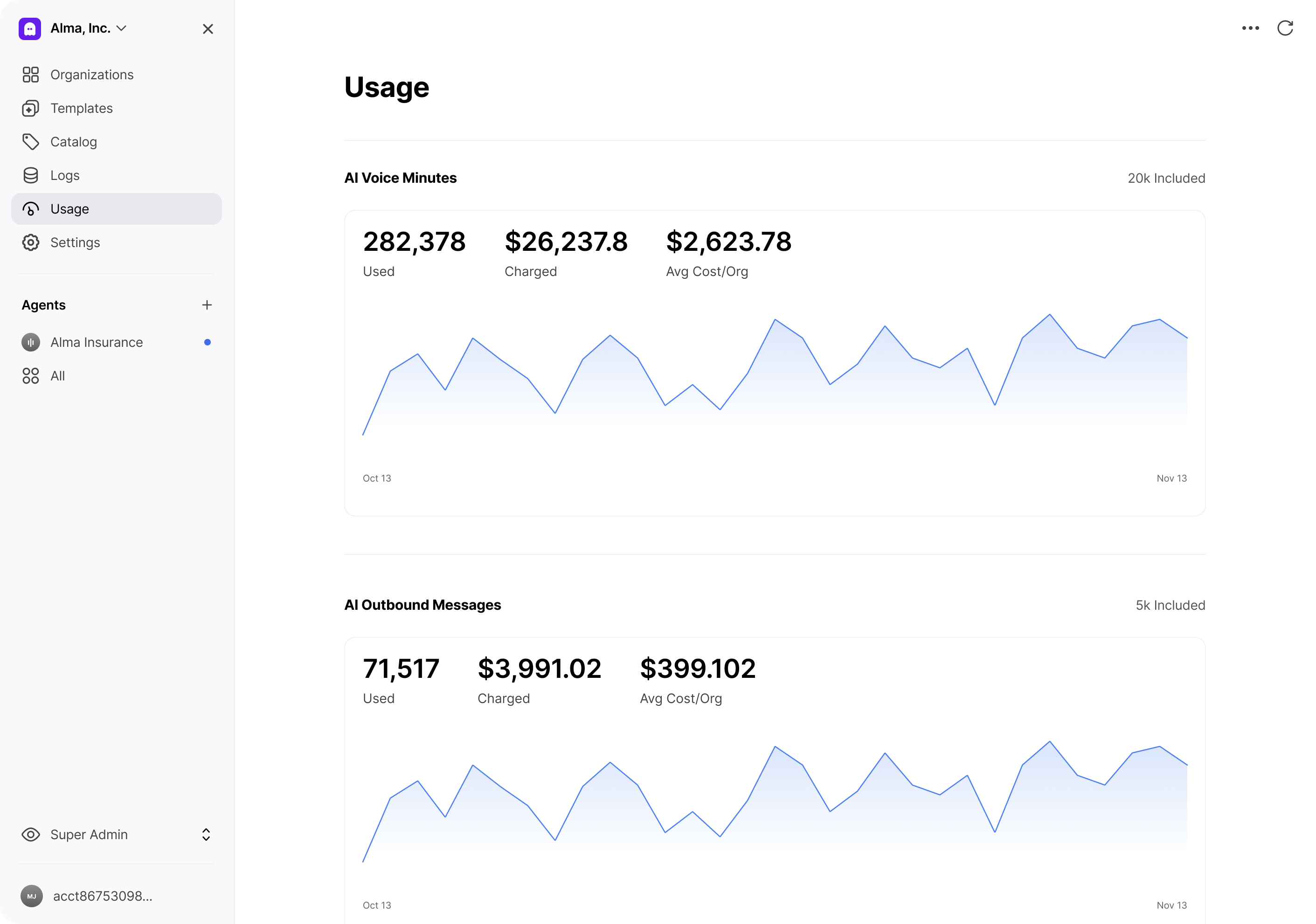This screenshot has width=1316, height=924.
Task: Open the Super Admin role switcher chevrons
Action: [x=206, y=834]
